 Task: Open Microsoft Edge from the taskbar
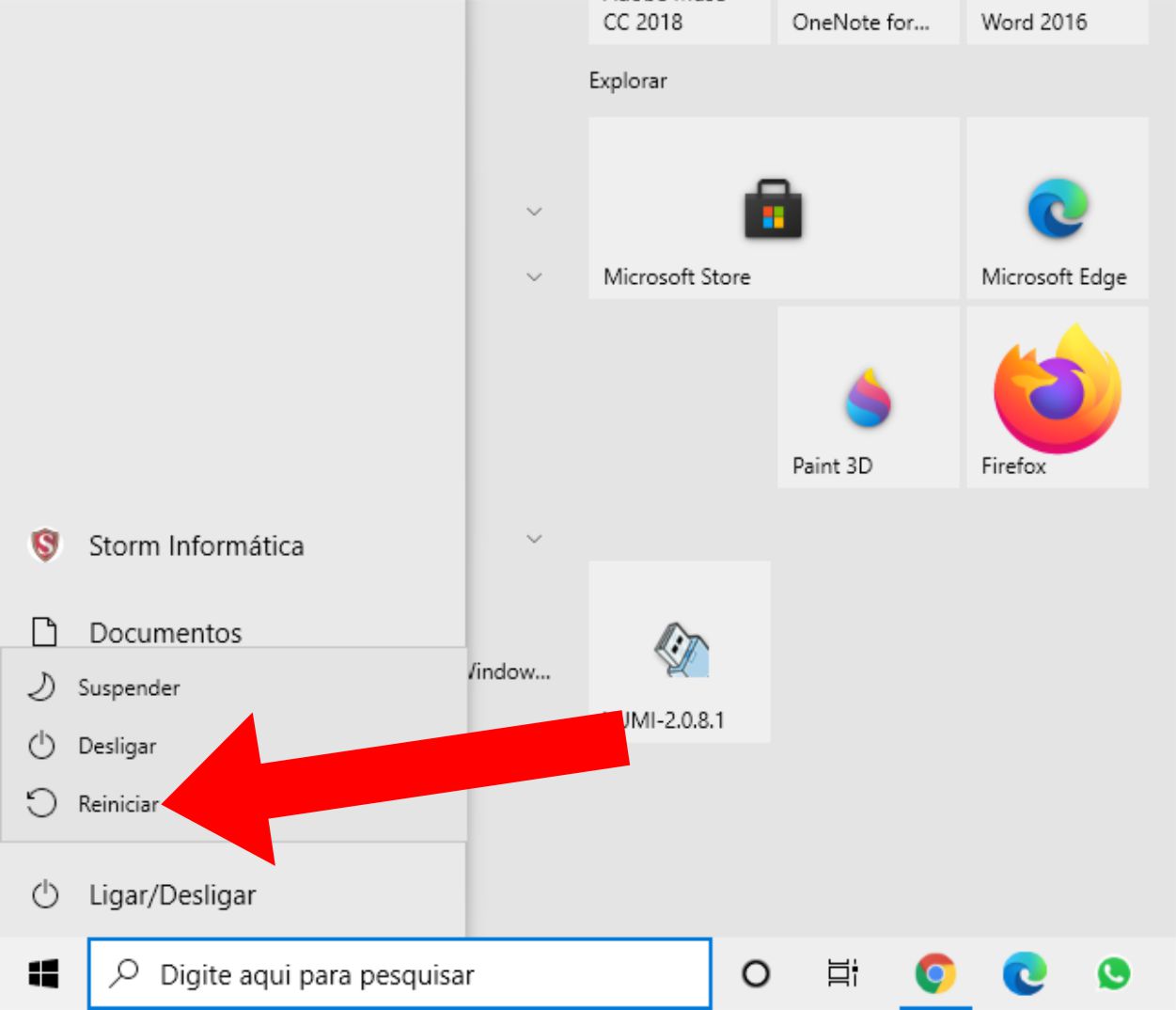pyautogui.click(x=1025, y=974)
